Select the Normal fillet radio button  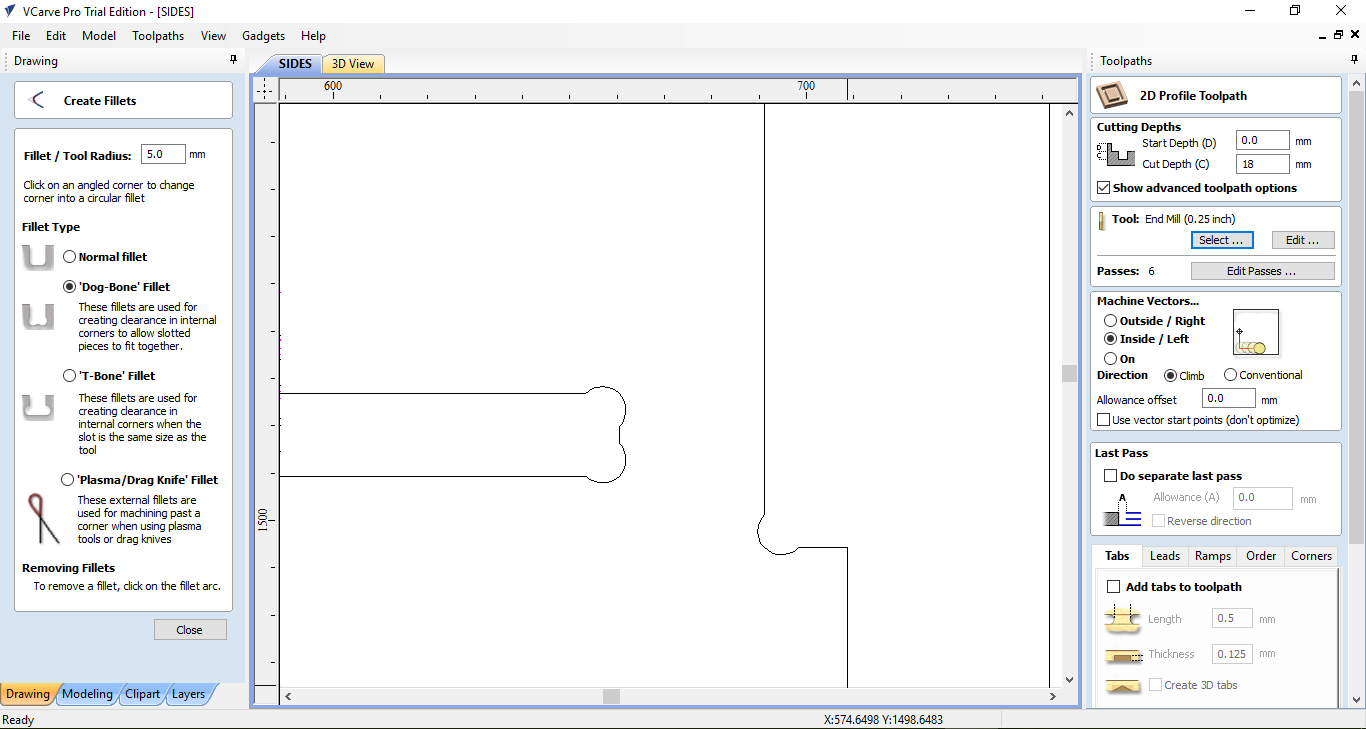pyautogui.click(x=70, y=257)
